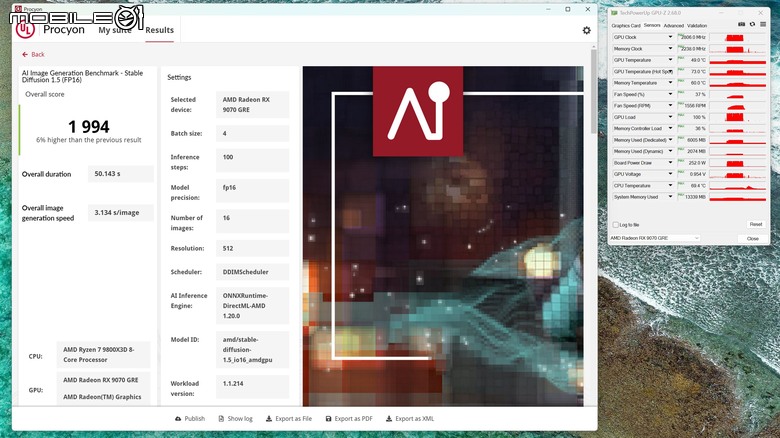Viewport: 780px width, 438px height.
Task: Open GPU-Z Sensors tab
Action: click(x=652, y=25)
